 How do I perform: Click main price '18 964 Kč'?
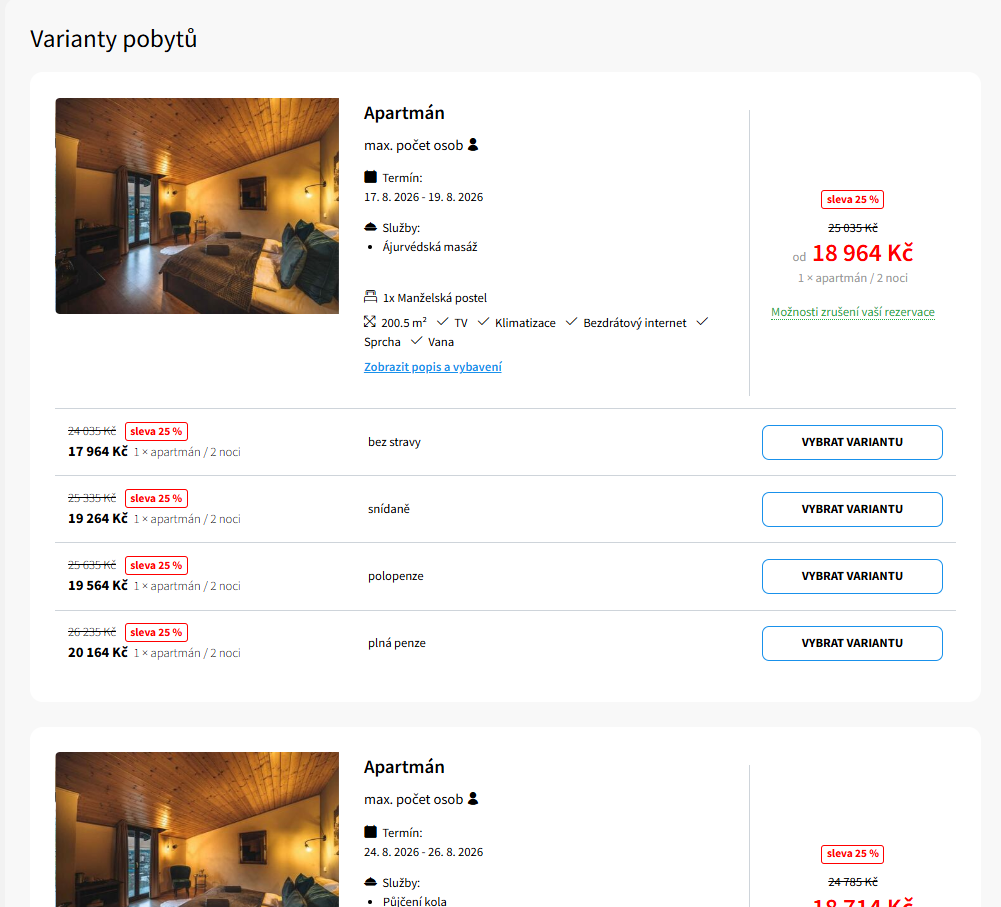click(862, 253)
